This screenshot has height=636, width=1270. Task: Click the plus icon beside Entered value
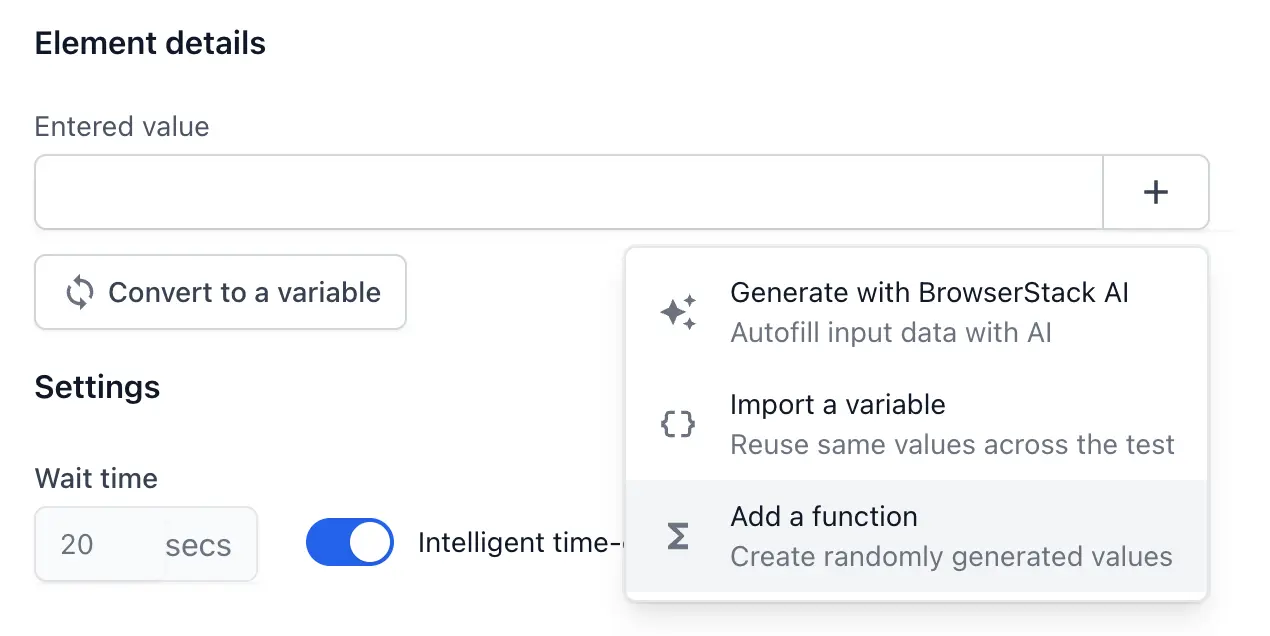pos(1155,192)
